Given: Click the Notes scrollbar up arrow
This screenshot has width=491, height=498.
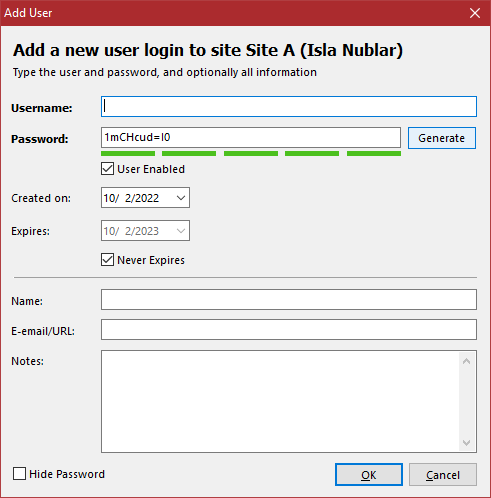Looking at the screenshot, I should pyautogui.click(x=467, y=361).
